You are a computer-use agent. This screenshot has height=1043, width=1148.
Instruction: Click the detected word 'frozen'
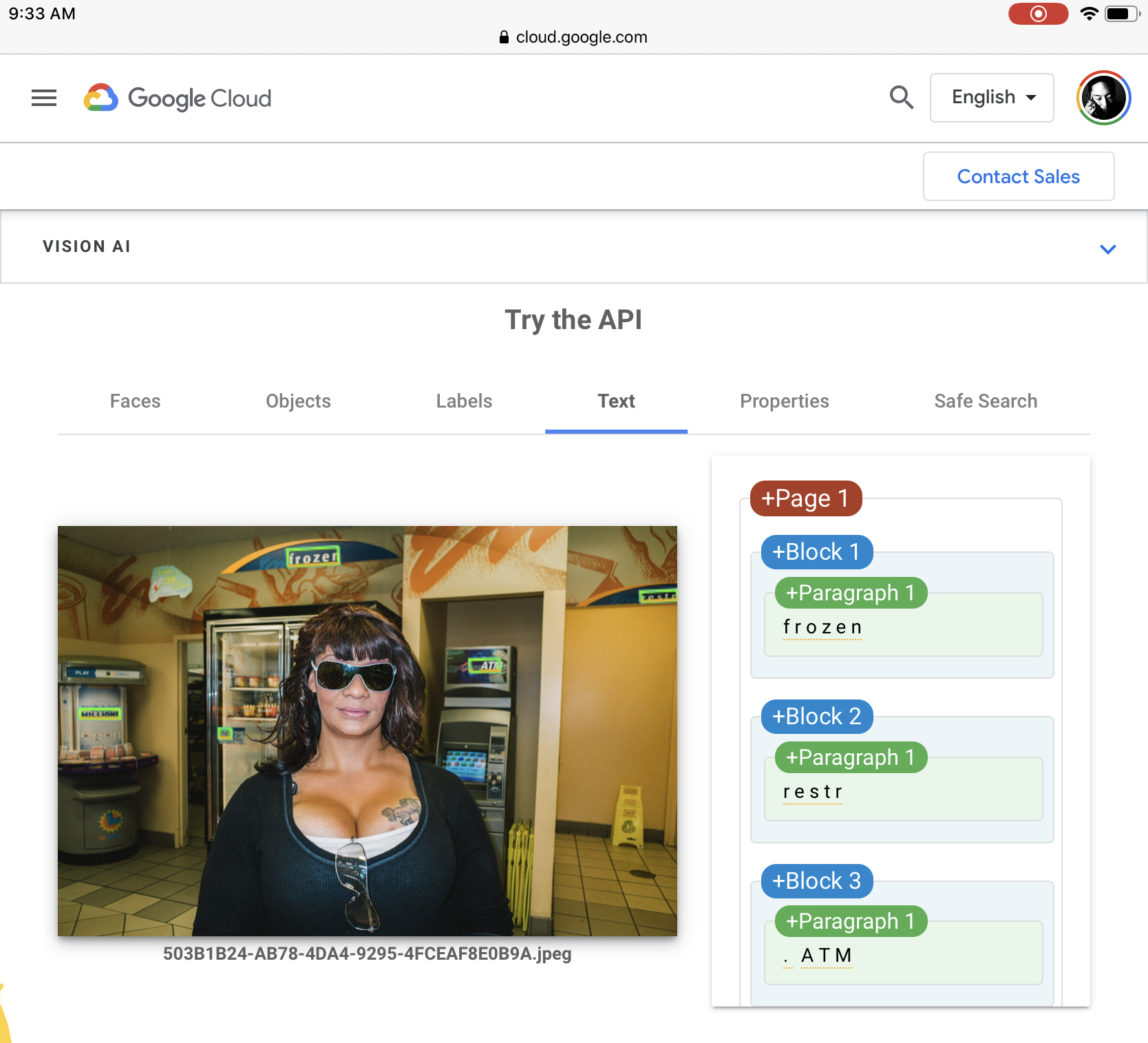(822, 627)
